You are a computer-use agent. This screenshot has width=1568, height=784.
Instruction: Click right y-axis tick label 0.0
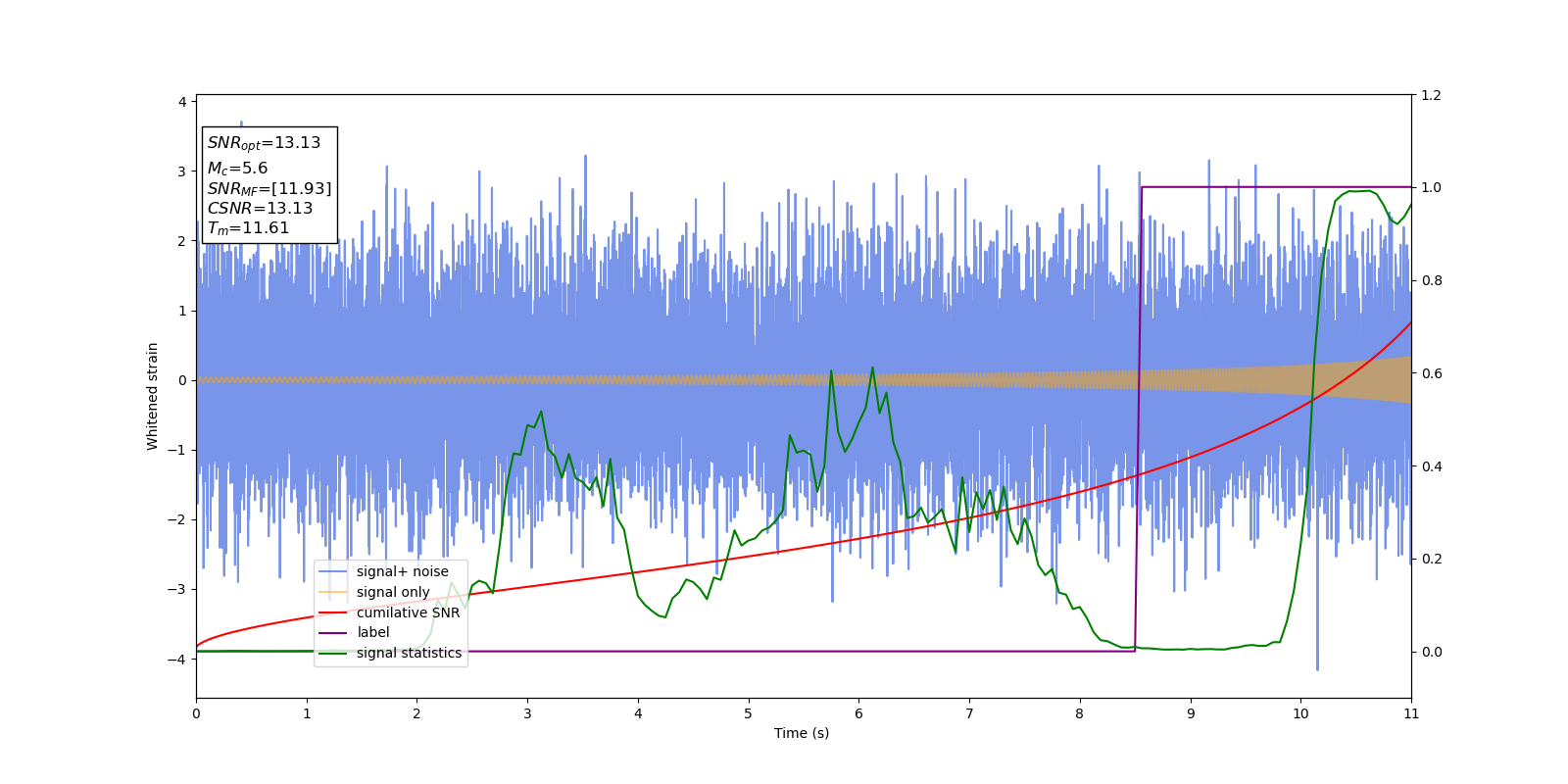pyautogui.click(x=1431, y=652)
